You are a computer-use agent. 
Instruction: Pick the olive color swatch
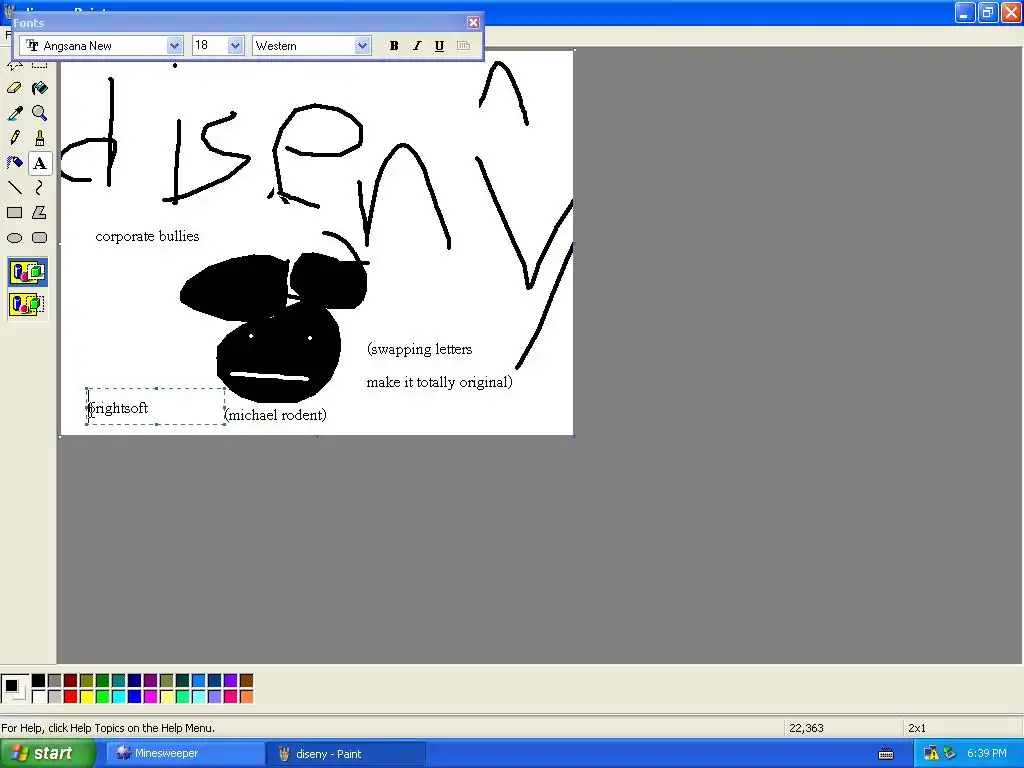(86, 681)
